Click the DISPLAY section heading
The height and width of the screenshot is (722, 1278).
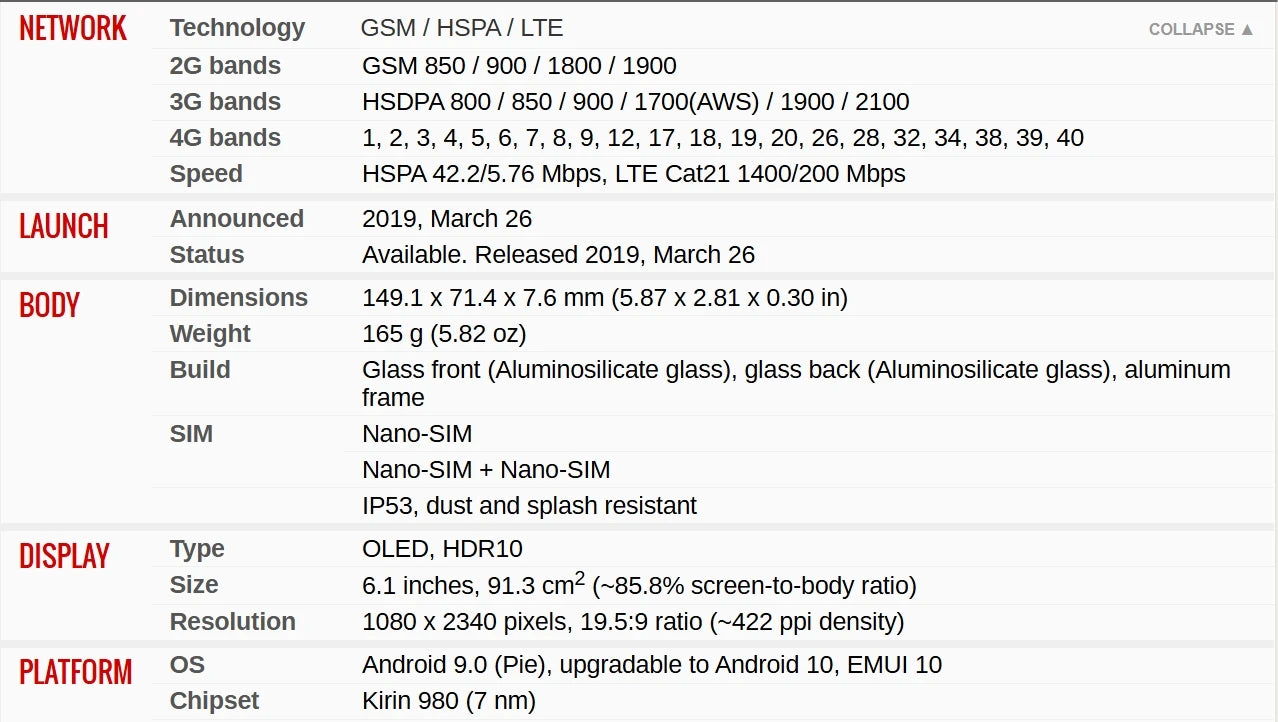click(x=64, y=556)
